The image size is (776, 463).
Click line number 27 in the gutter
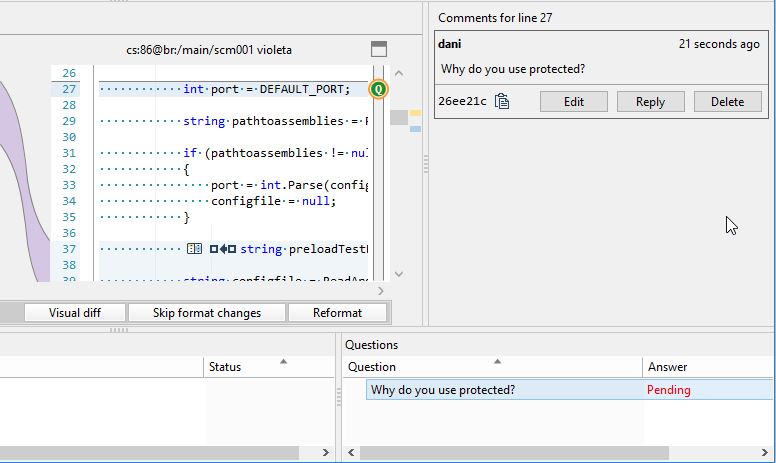[69, 89]
